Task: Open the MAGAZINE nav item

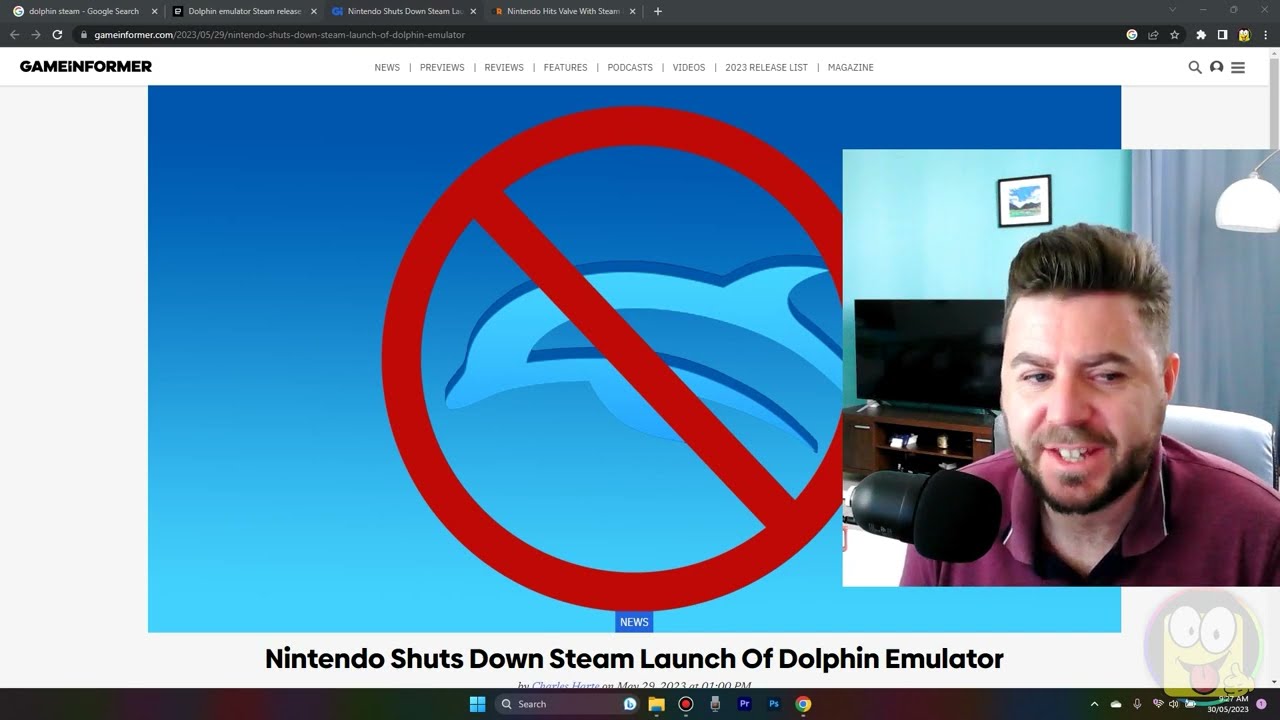Action: 851,67
